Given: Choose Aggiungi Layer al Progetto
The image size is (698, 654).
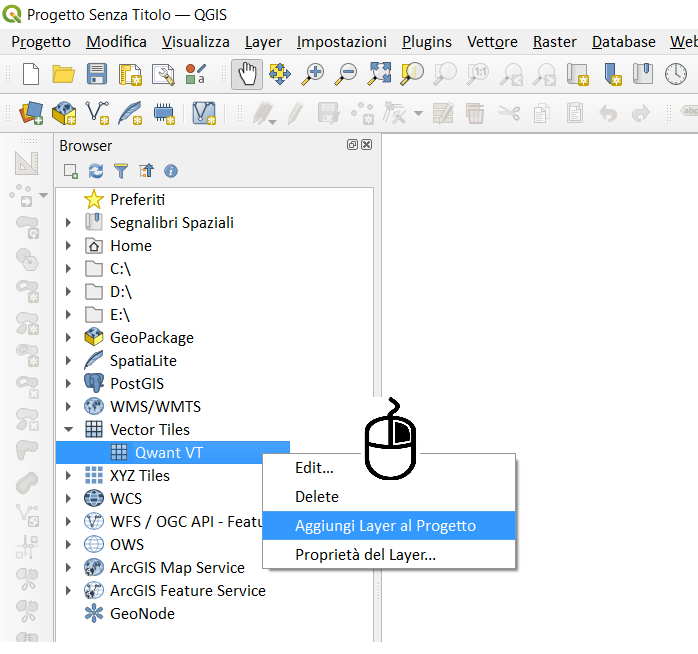Looking at the screenshot, I should coord(385,525).
